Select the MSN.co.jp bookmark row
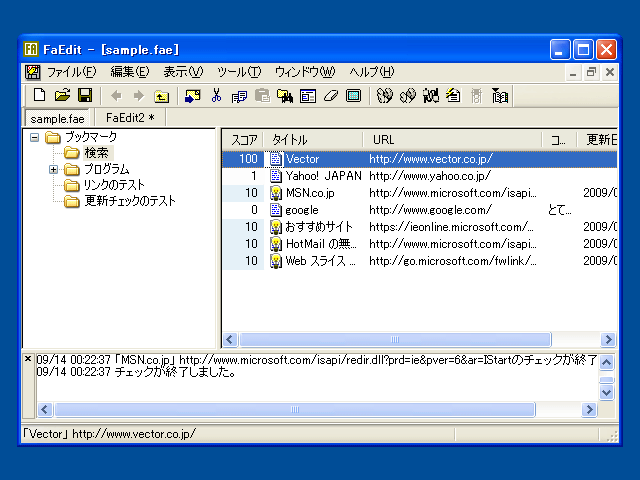The width and height of the screenshot is (640, 480). click(420, 193)
